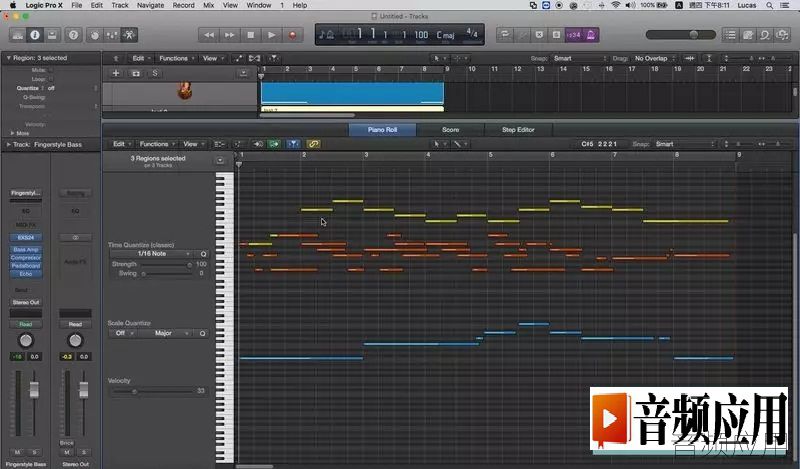Open the Library panel button
800x469 pixels.
tap(18, 35)
